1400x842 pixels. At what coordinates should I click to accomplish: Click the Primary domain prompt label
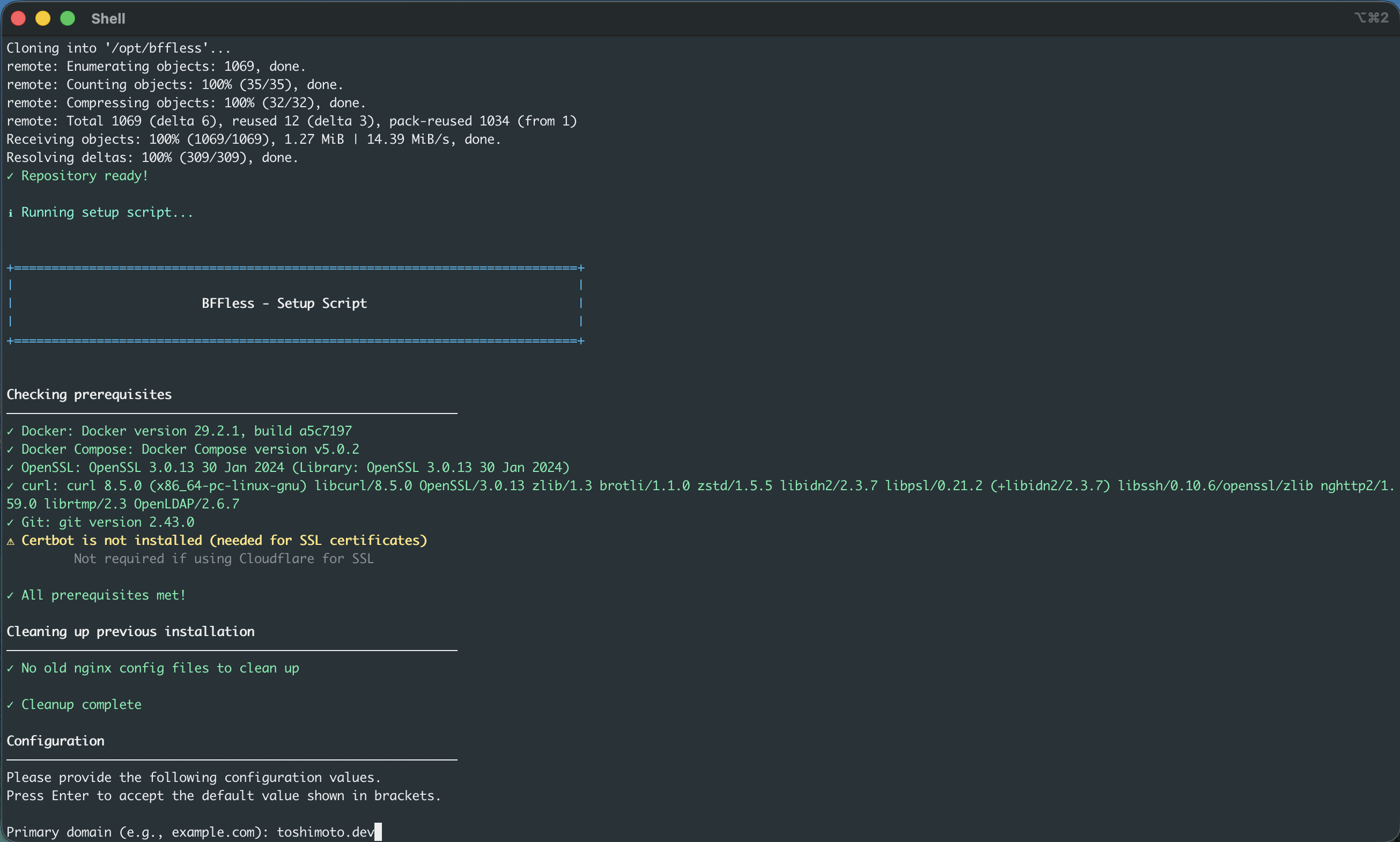click(137, 832)
